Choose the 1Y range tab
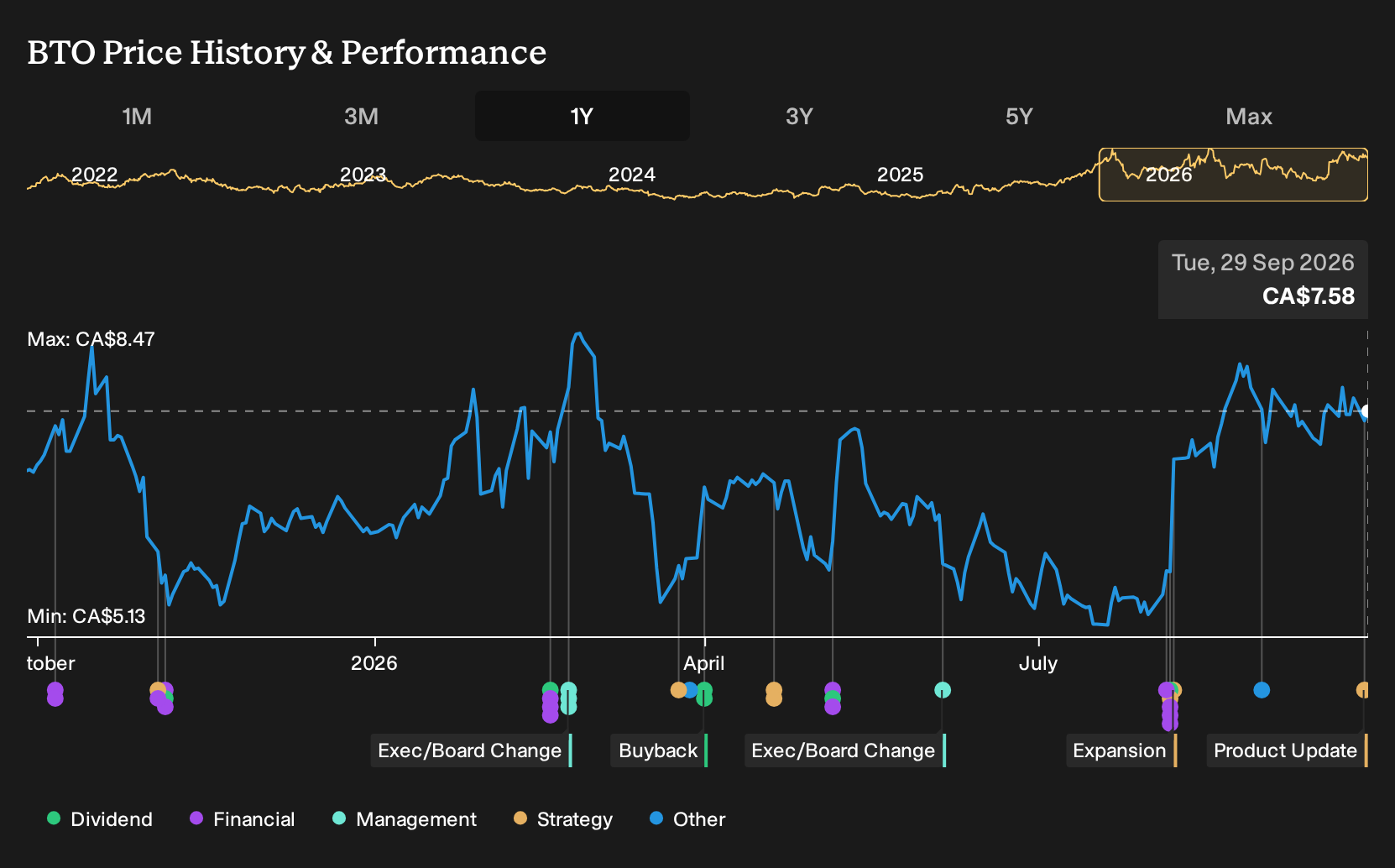The width and height of the screenshot is (1395, 868). point(582,116)
